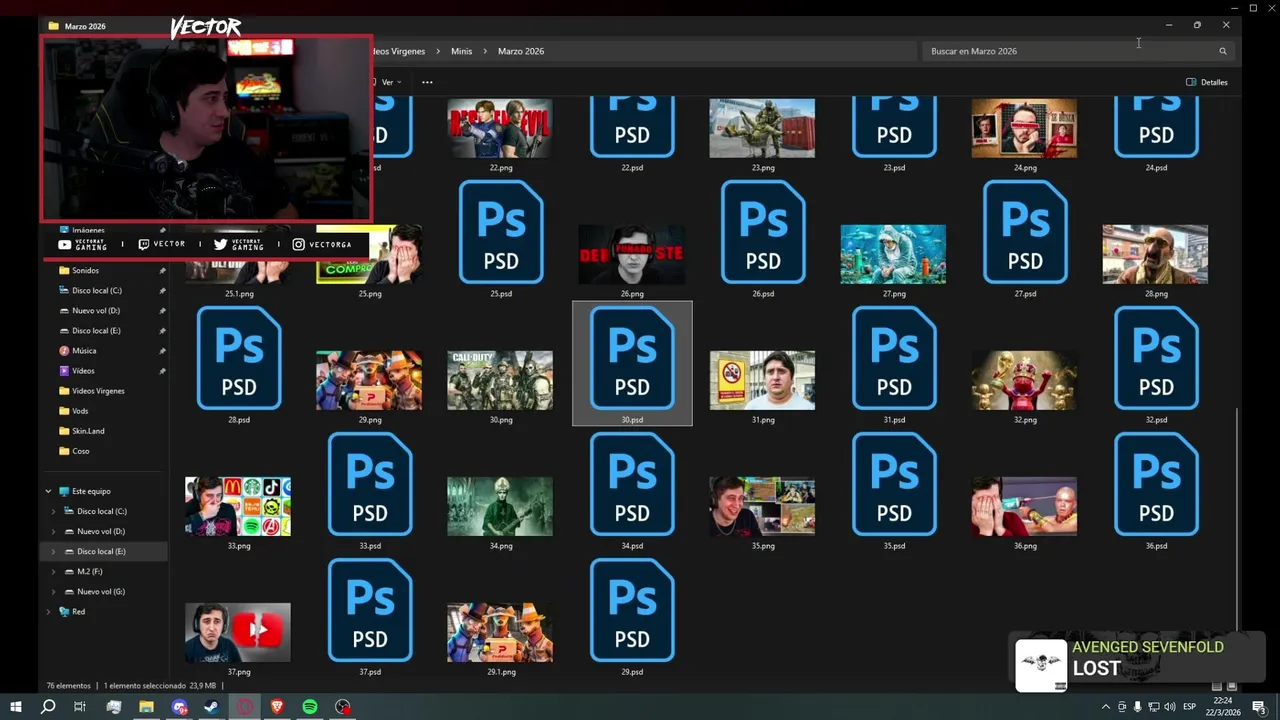Toggle the Detalles pane button
Image resolution: width=1280 pixels, height=720 pixels.
coord(1207,82)
